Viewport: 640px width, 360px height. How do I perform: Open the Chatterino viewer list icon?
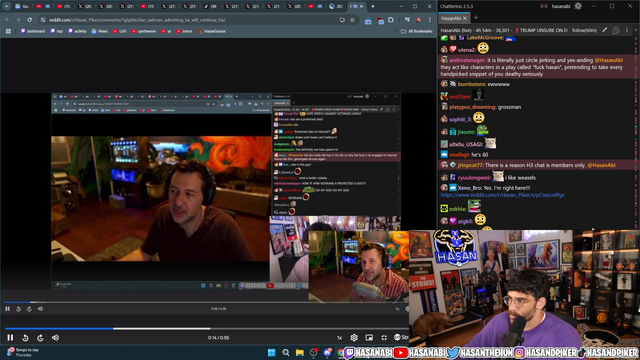(616, 30)
